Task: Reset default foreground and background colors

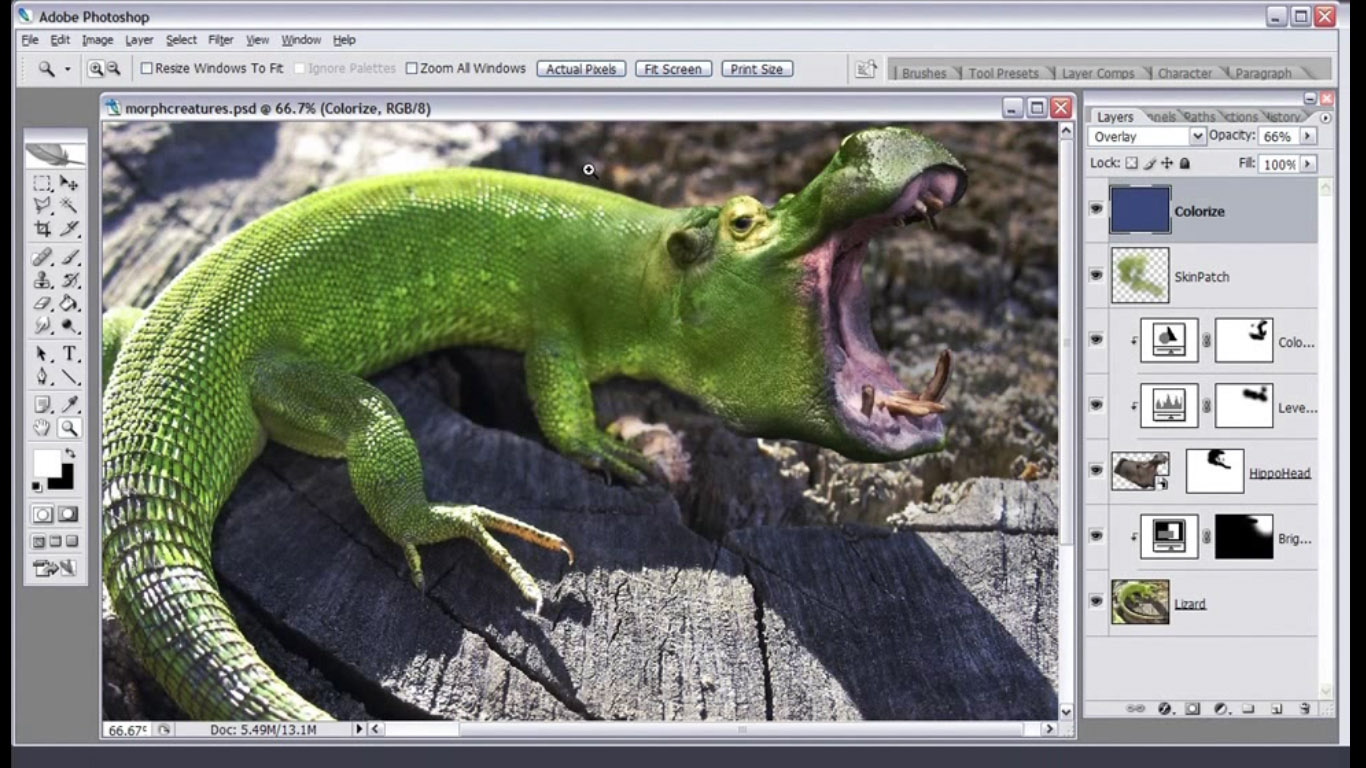Action: click(x=38, y=487)
